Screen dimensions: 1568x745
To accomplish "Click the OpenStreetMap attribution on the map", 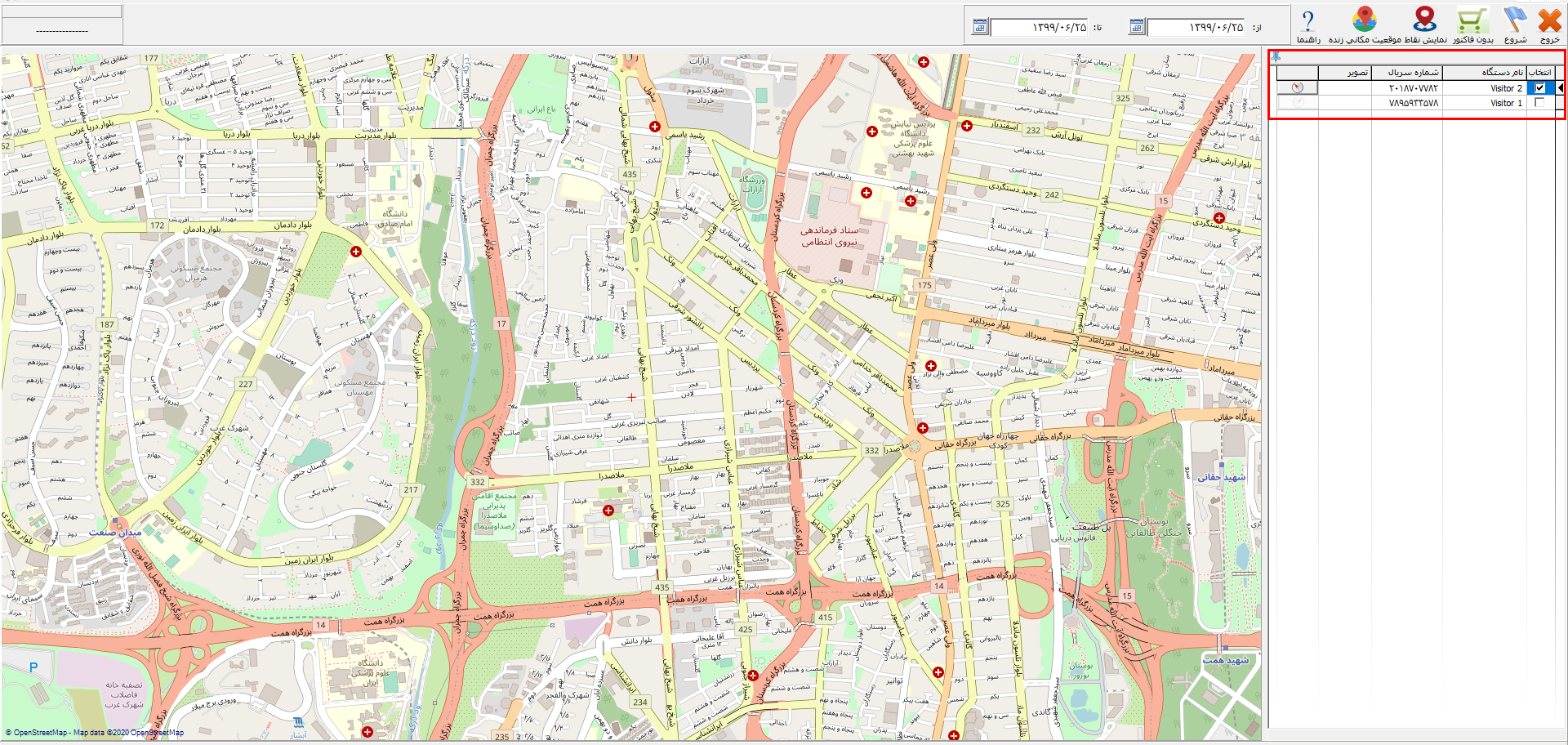I will point(94,733).
